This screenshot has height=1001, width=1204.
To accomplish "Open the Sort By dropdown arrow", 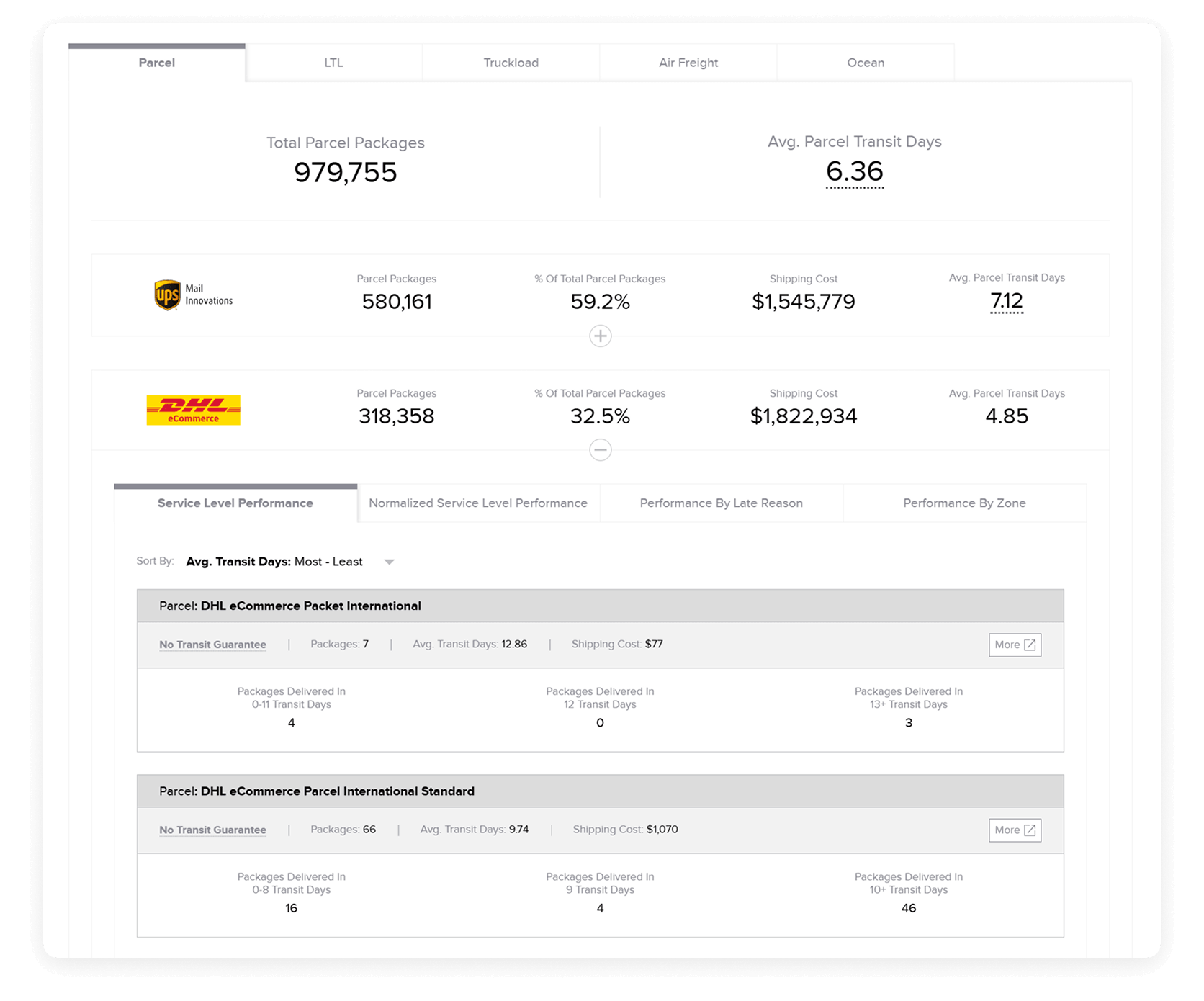I will point(389,562).
